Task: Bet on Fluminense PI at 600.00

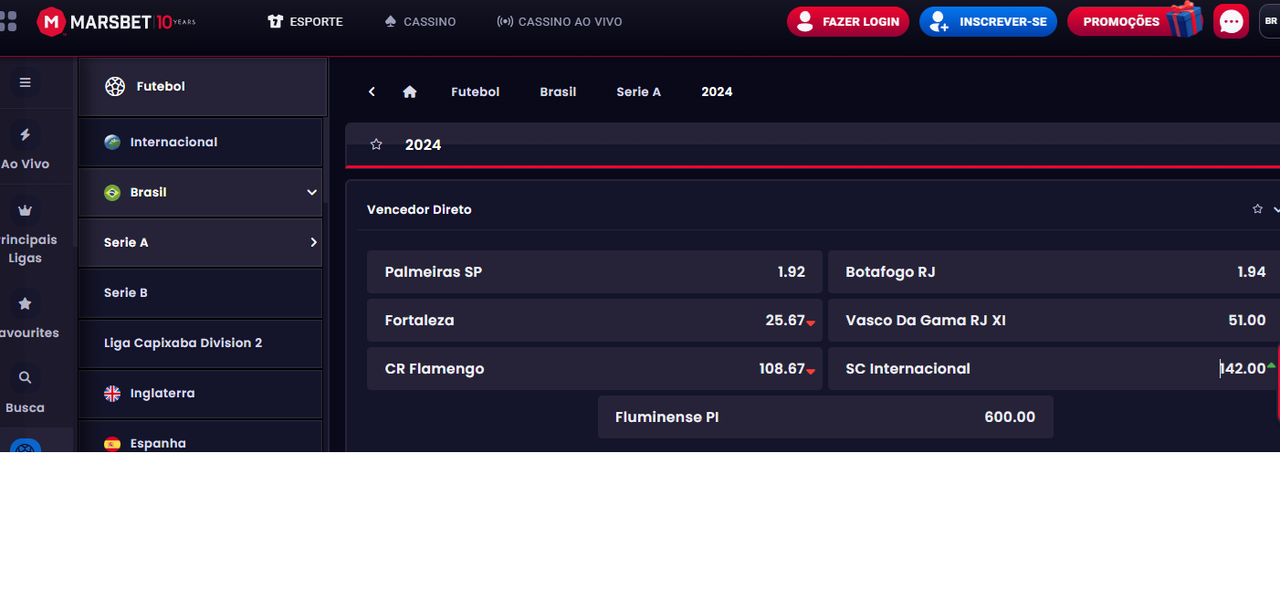Action: 825,417
